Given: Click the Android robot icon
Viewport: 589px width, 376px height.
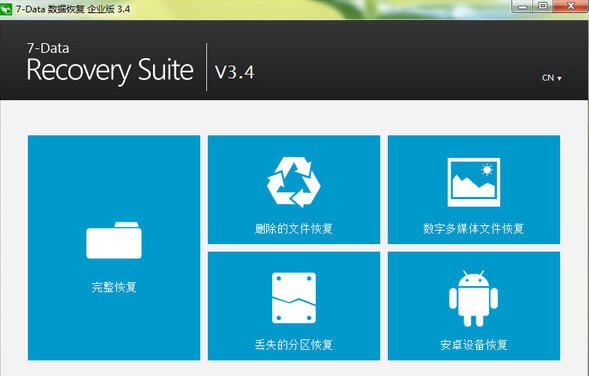Looking at the screenshot, I should tap(473, 299).
